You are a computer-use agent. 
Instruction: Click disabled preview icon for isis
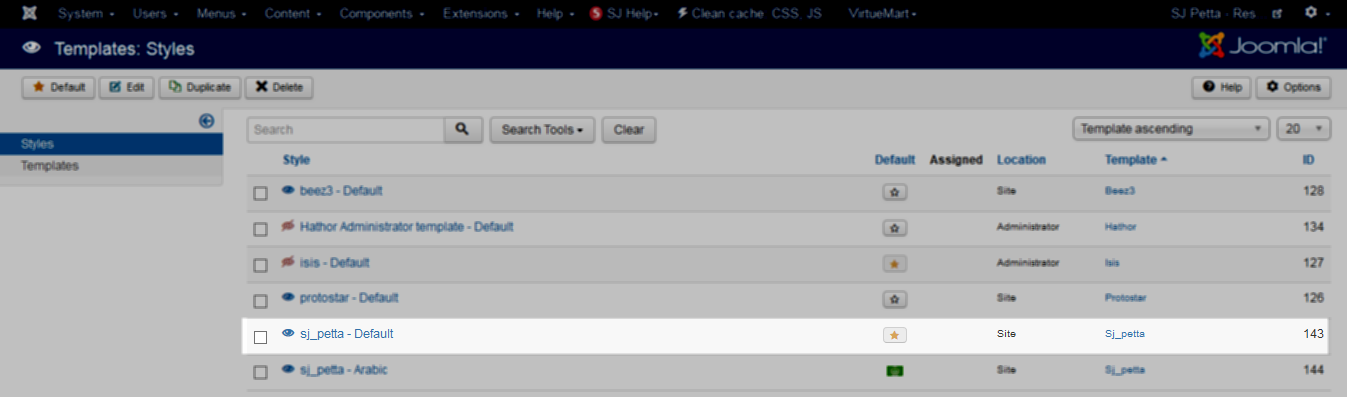[x=288, y=262]
